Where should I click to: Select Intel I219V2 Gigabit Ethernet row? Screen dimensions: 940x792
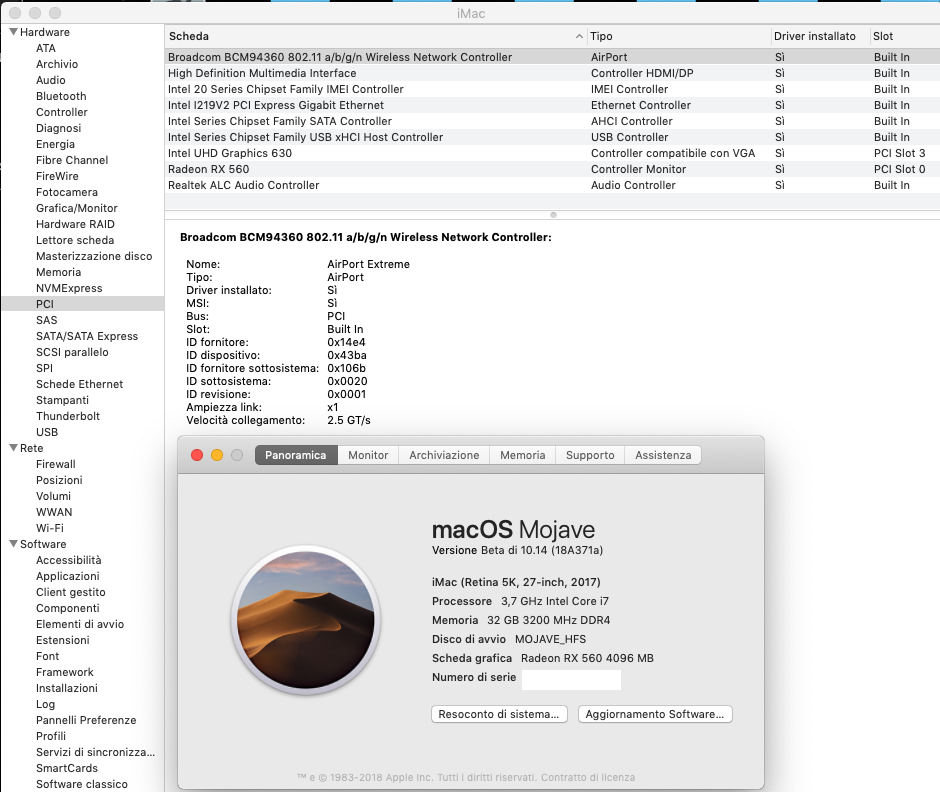click(x=552, y=105)
